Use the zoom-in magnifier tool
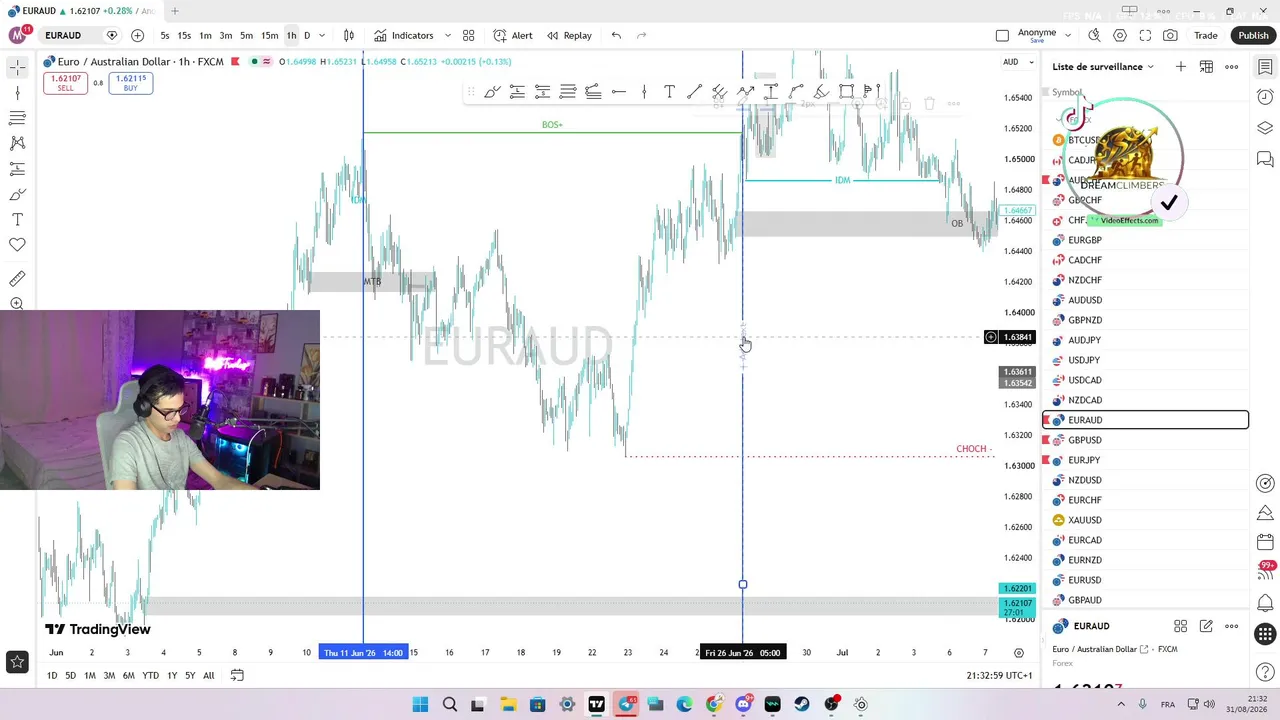The height and width of the screenshot is (720, 1280). click(x=17, y=304)
